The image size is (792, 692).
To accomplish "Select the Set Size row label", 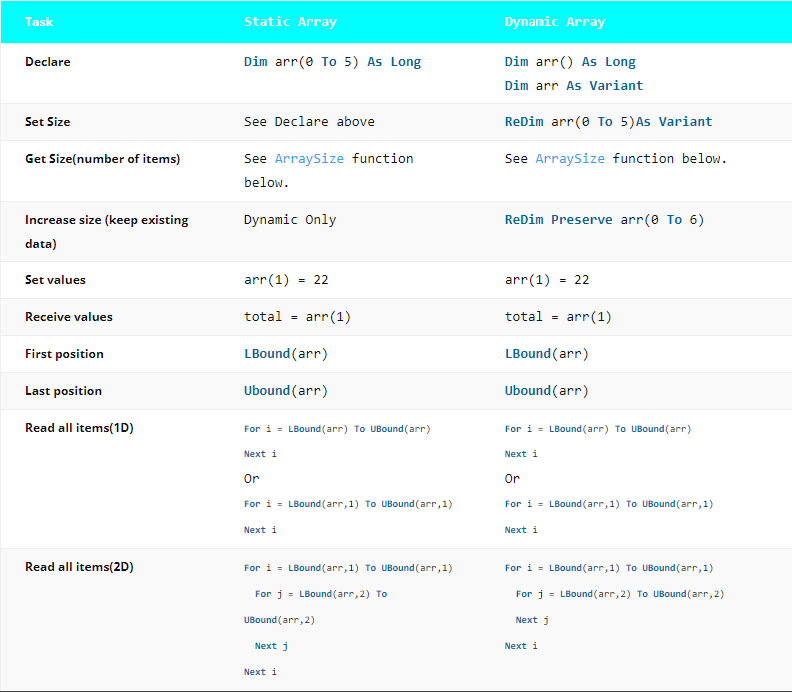I will (x=47, y=122).
